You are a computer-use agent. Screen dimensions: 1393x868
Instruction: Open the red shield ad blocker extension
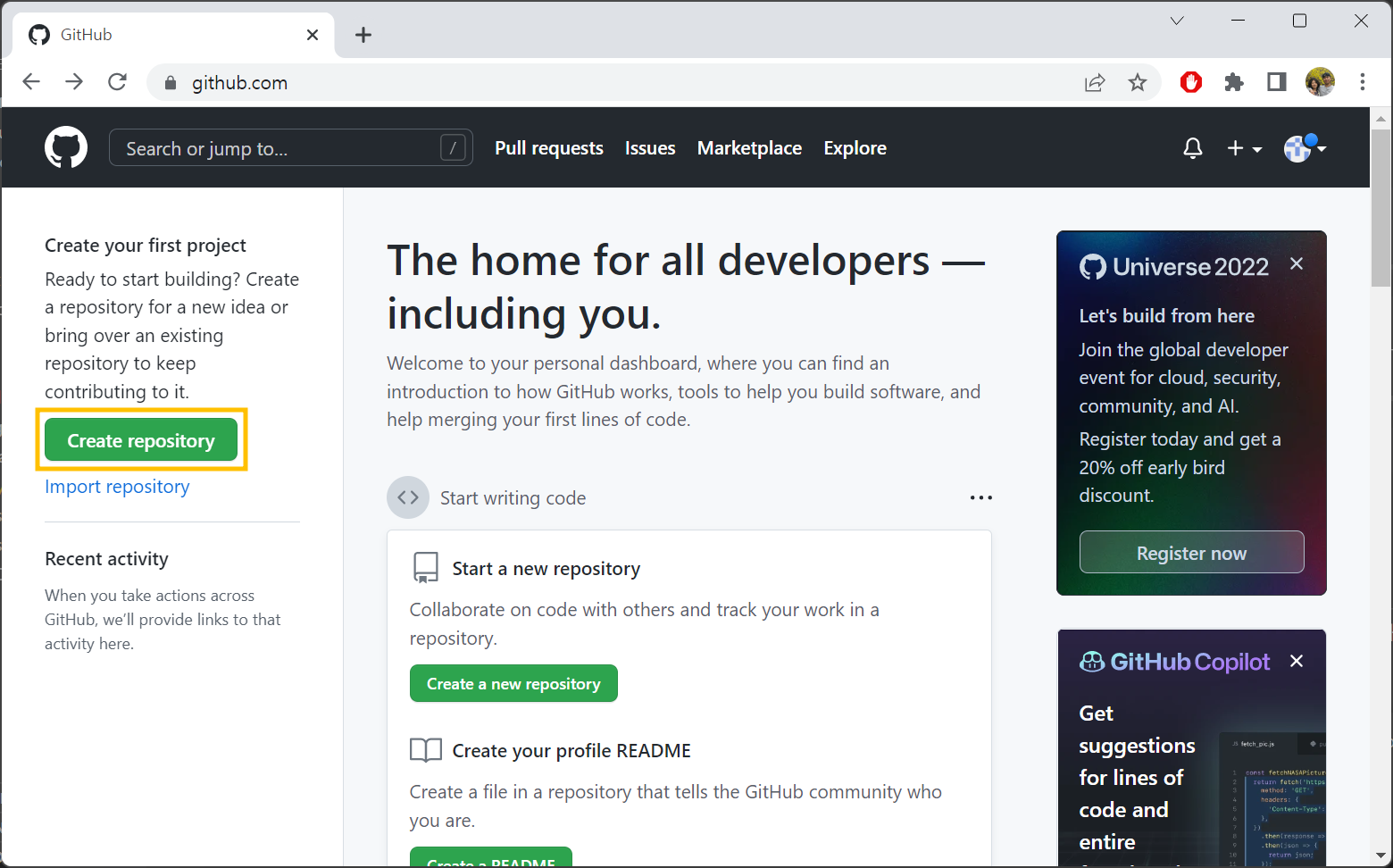click(1191, 82)
